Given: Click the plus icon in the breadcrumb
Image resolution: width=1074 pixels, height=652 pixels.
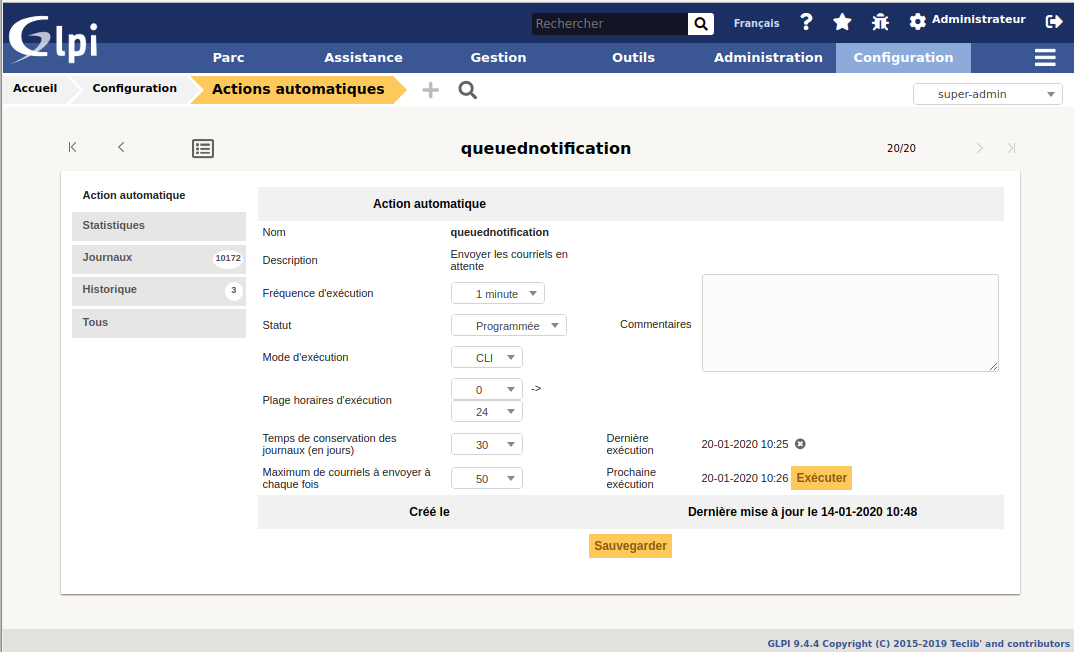Looking at the screenshot, I should click(x=429, y=89).
